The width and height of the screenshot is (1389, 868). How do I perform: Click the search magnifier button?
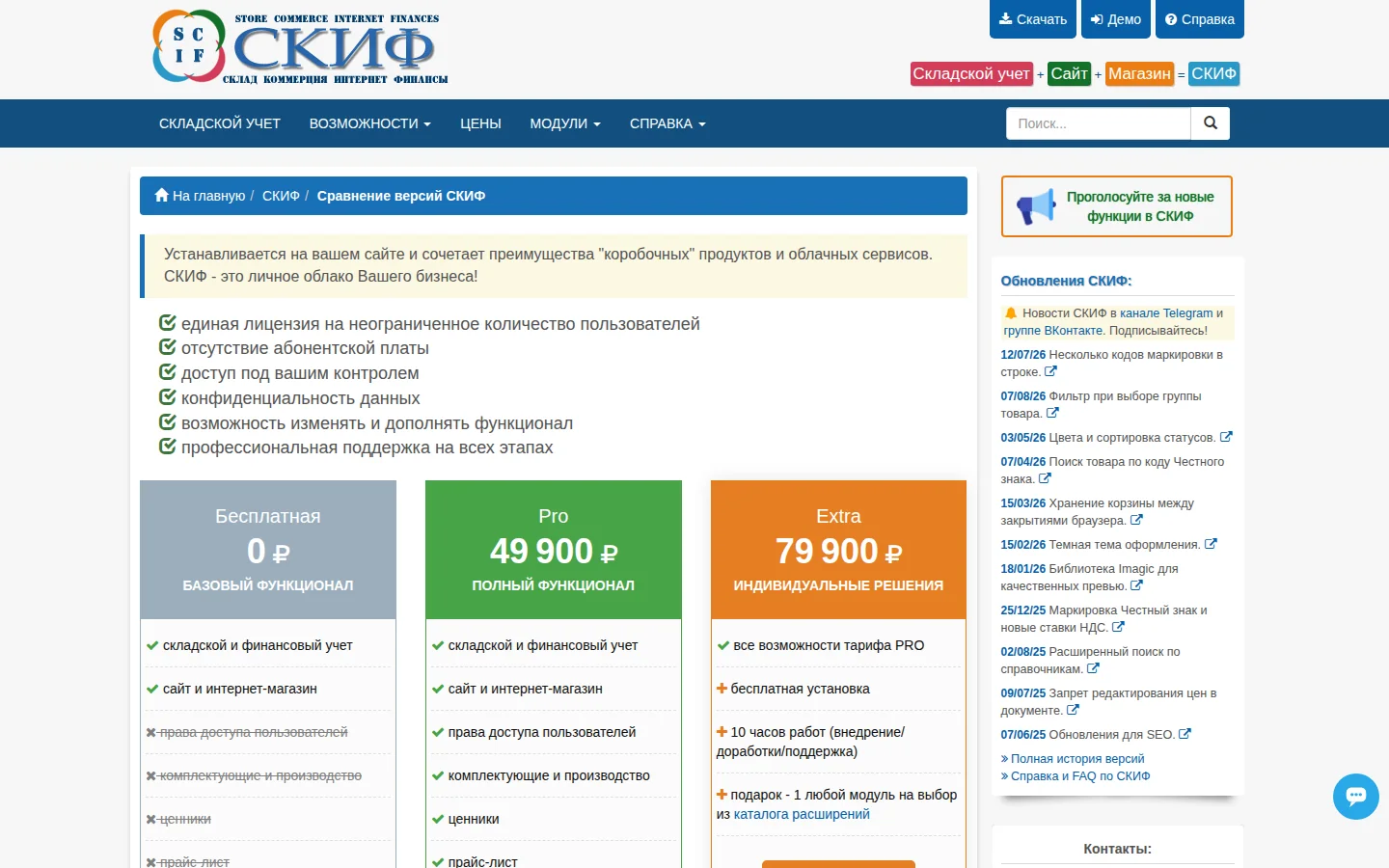(1211, 123)
